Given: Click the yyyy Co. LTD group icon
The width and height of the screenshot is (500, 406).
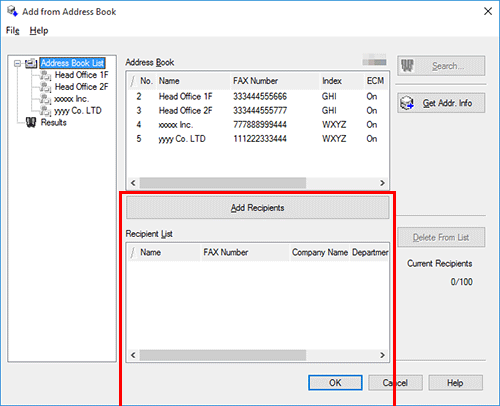Looking at the screenshot, I should 45,111.
